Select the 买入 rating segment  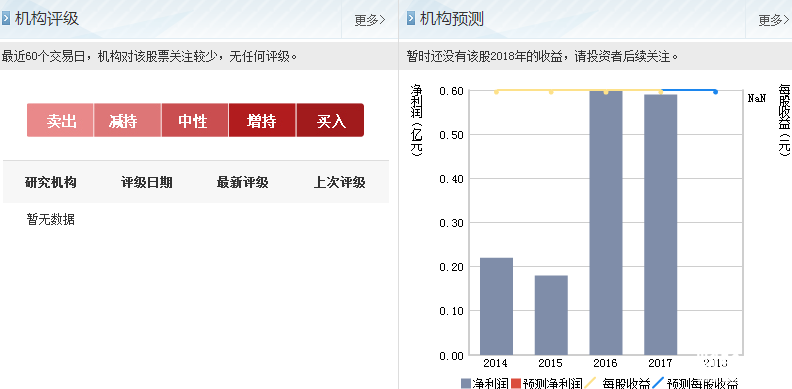tap(330, 120)
